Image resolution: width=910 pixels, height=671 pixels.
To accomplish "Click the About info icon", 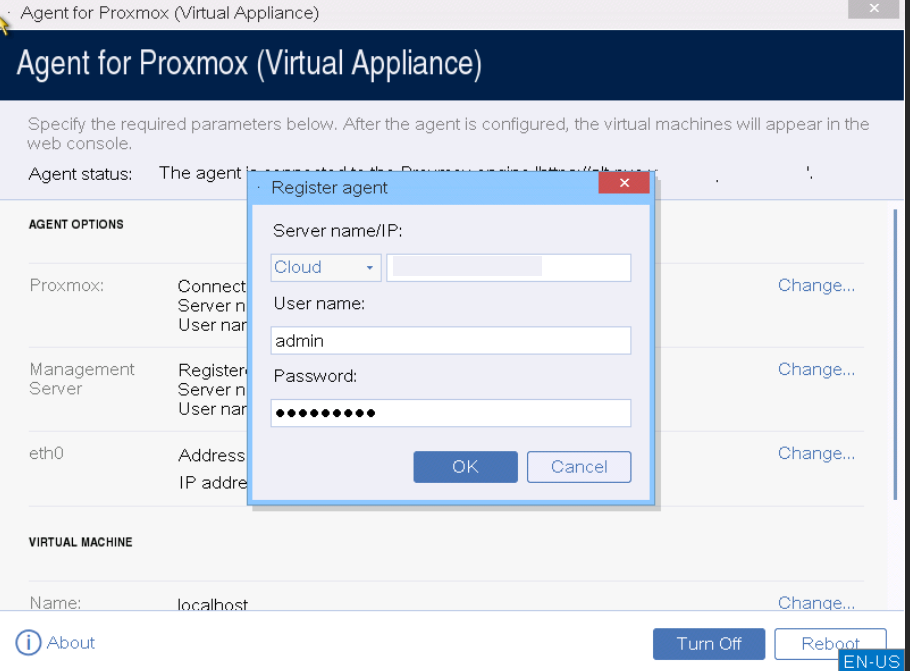I will [28, 643].
